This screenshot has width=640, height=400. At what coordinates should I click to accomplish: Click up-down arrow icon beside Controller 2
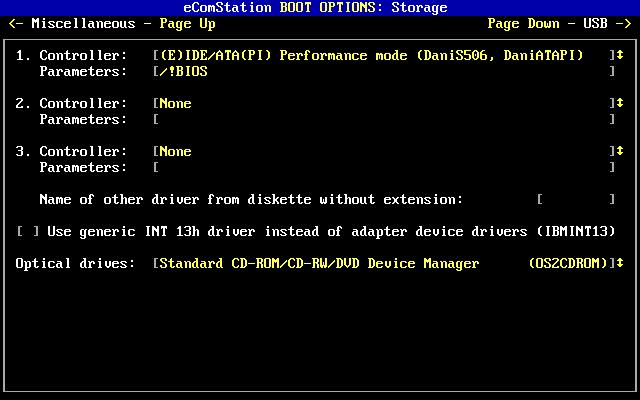620,103
